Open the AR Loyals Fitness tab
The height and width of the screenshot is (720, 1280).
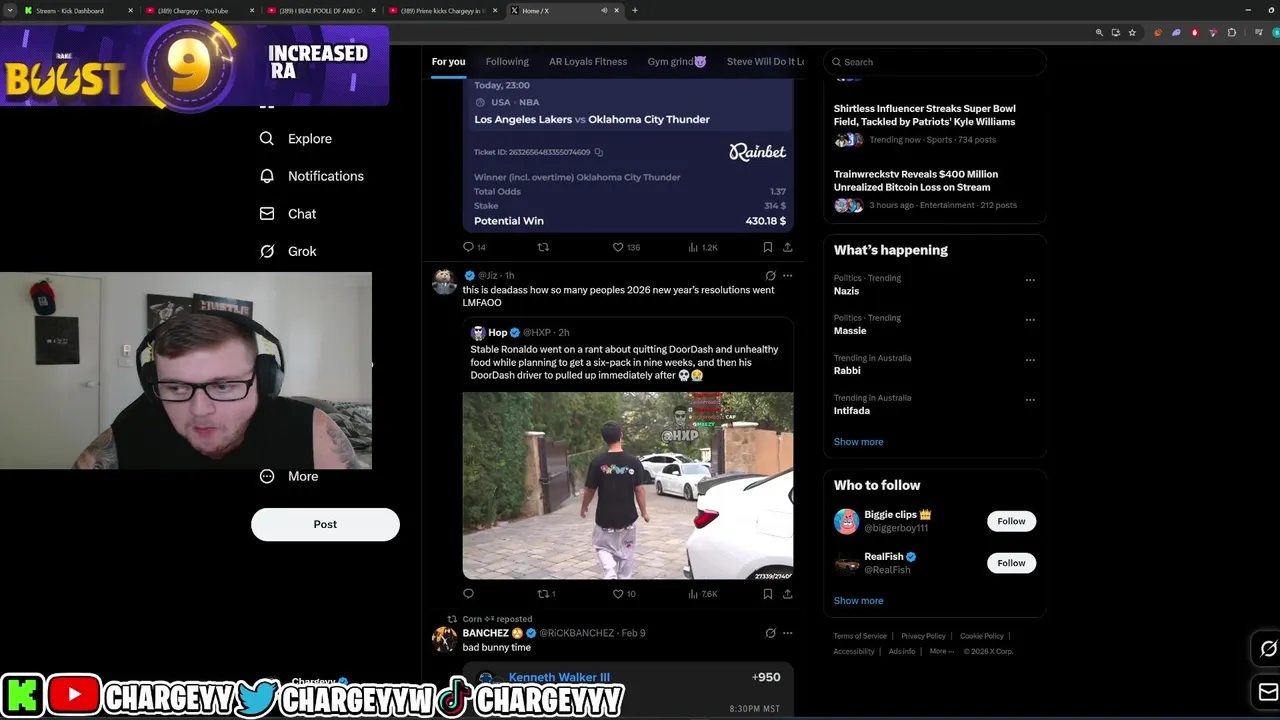tap(588, 62)
